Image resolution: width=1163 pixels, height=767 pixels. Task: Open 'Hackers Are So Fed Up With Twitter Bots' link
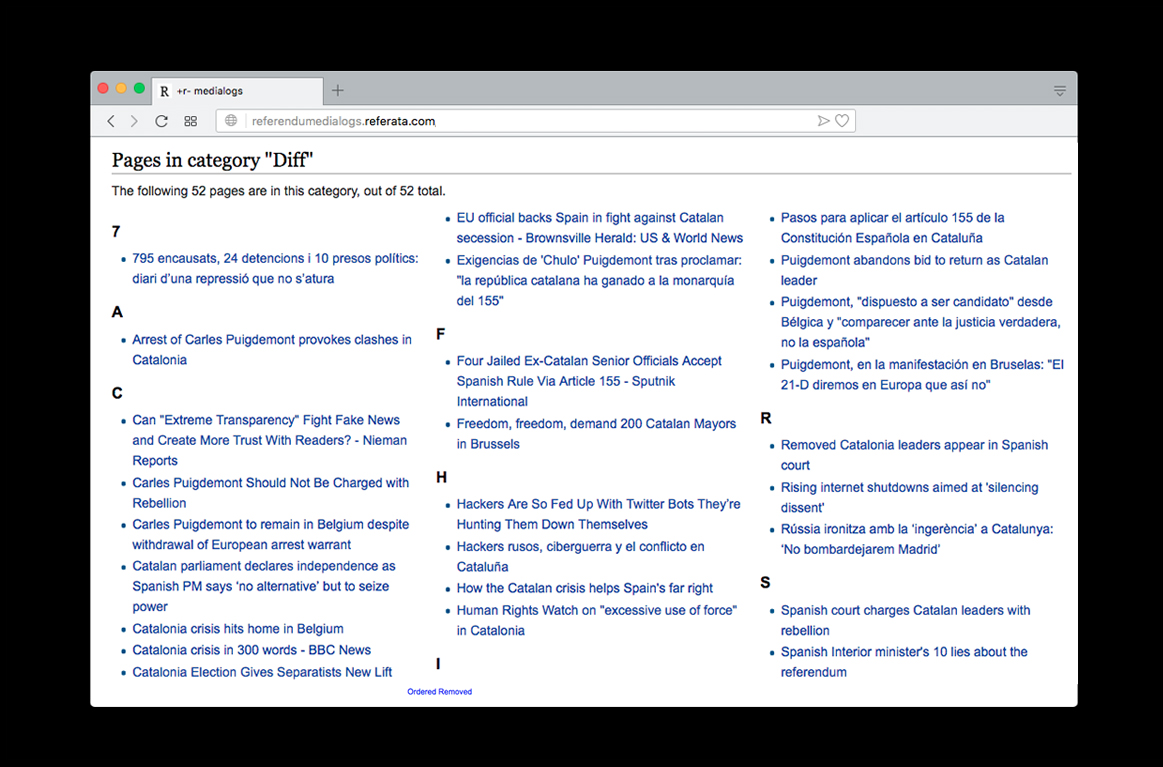coord(599,514)
